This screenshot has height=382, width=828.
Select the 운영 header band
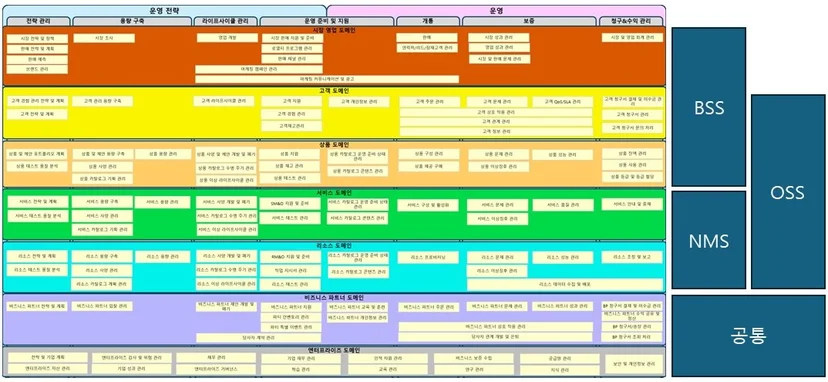click(496, 11)
